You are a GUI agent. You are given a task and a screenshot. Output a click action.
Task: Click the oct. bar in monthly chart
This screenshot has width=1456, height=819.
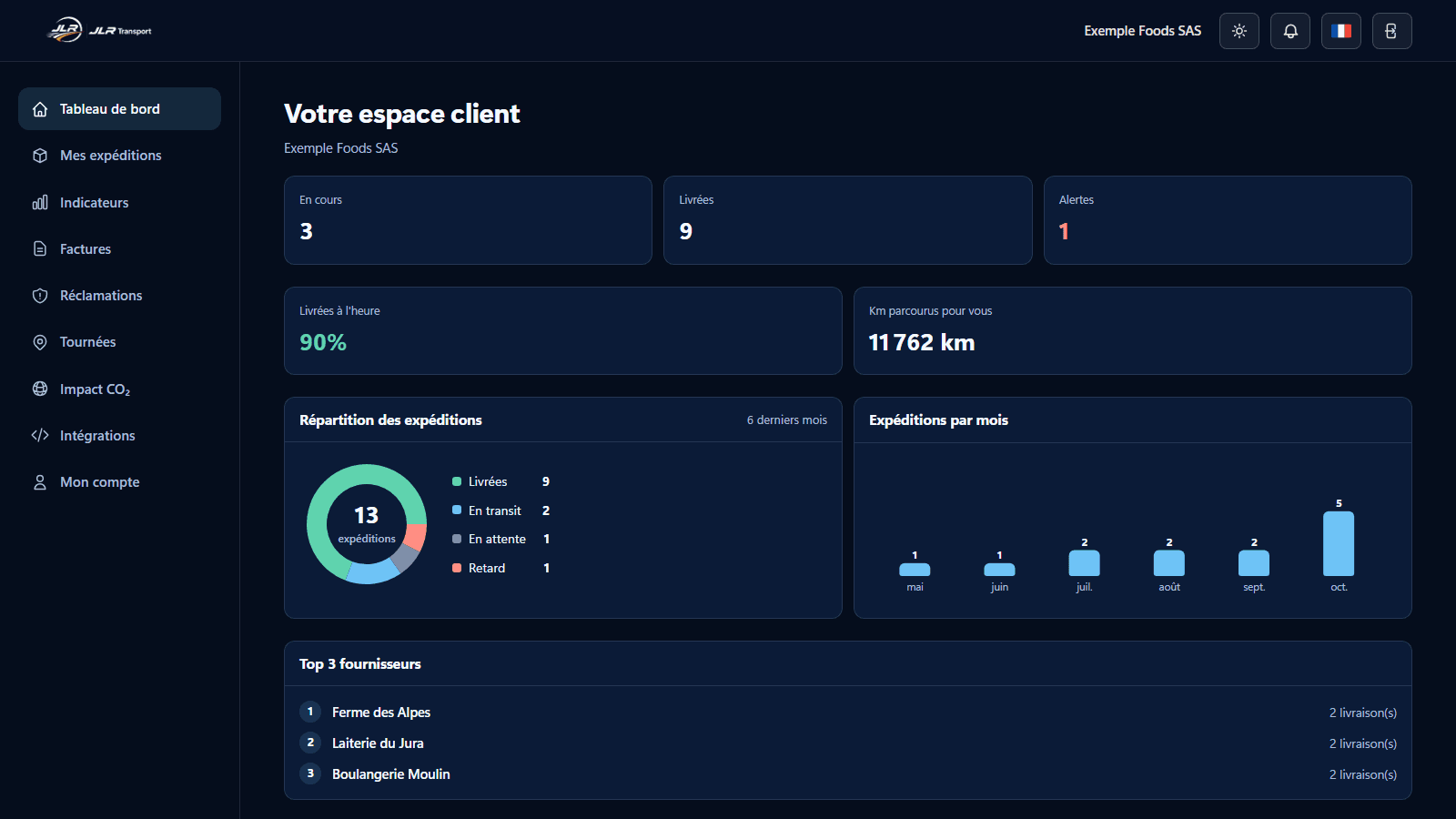1339,543
